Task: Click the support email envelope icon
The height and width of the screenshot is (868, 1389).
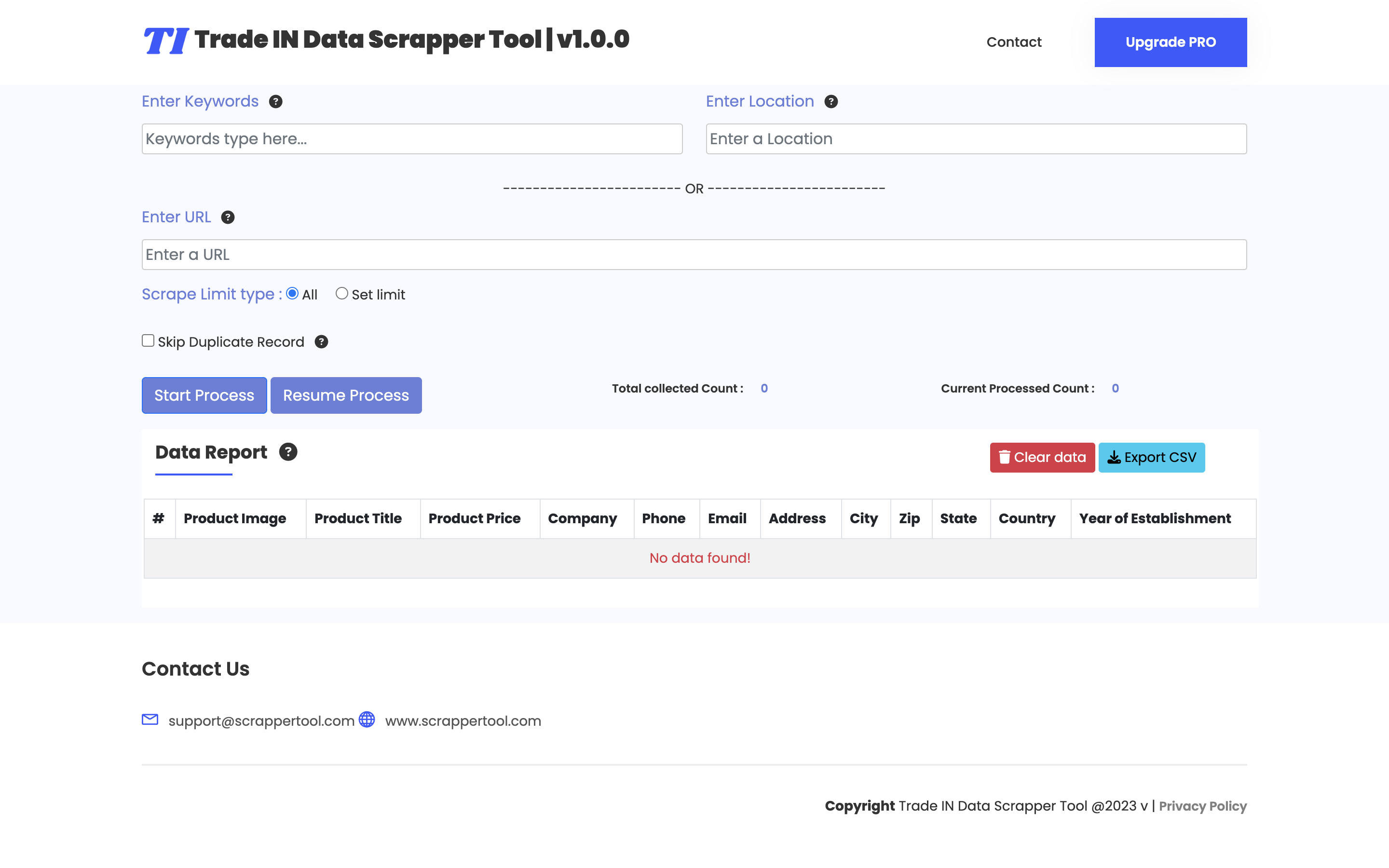Action: coord(150,719)
